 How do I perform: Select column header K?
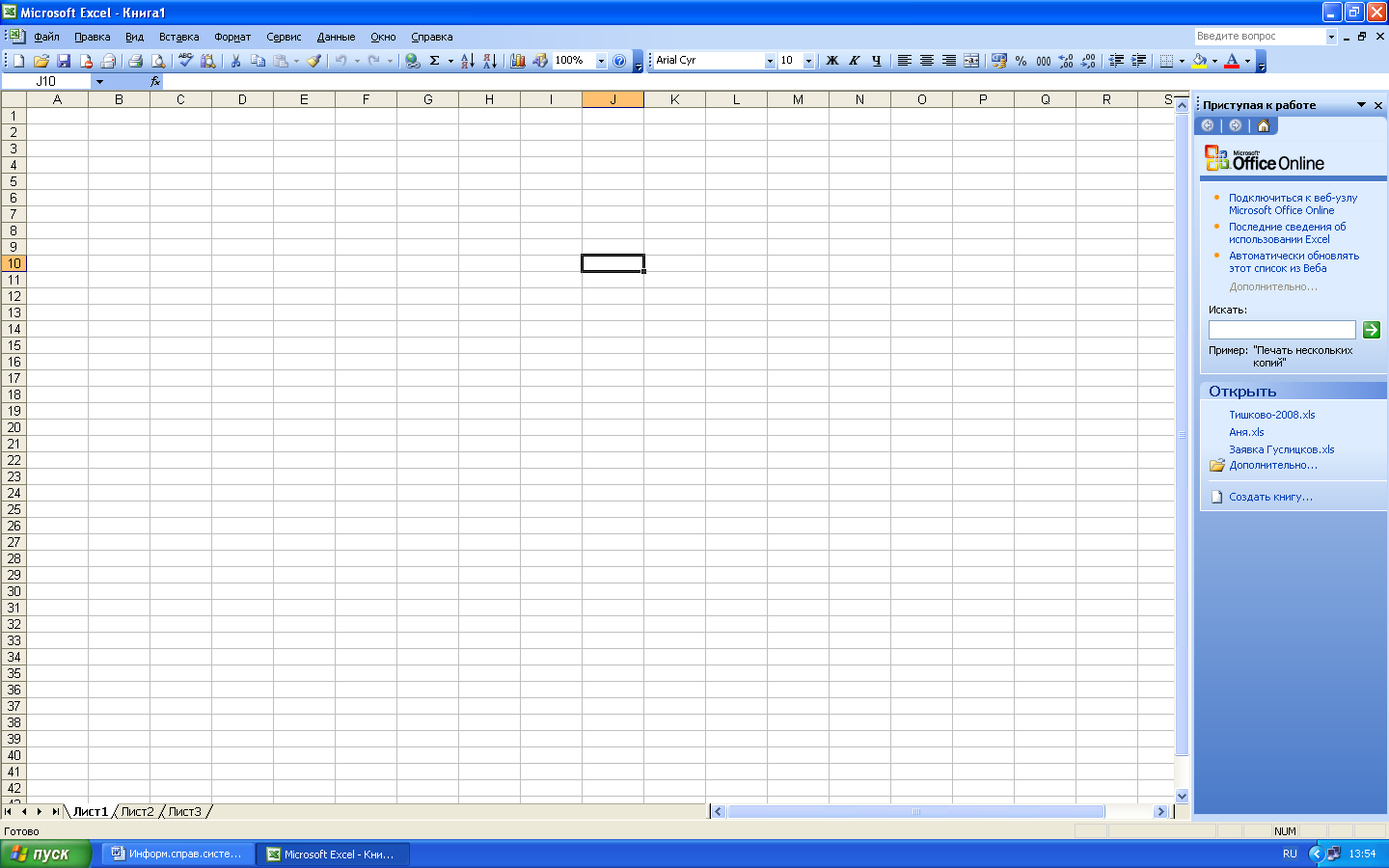(674, 99)
